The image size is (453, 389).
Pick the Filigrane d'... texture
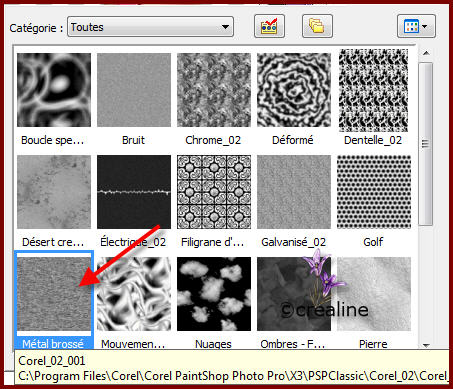pos(214,192)
